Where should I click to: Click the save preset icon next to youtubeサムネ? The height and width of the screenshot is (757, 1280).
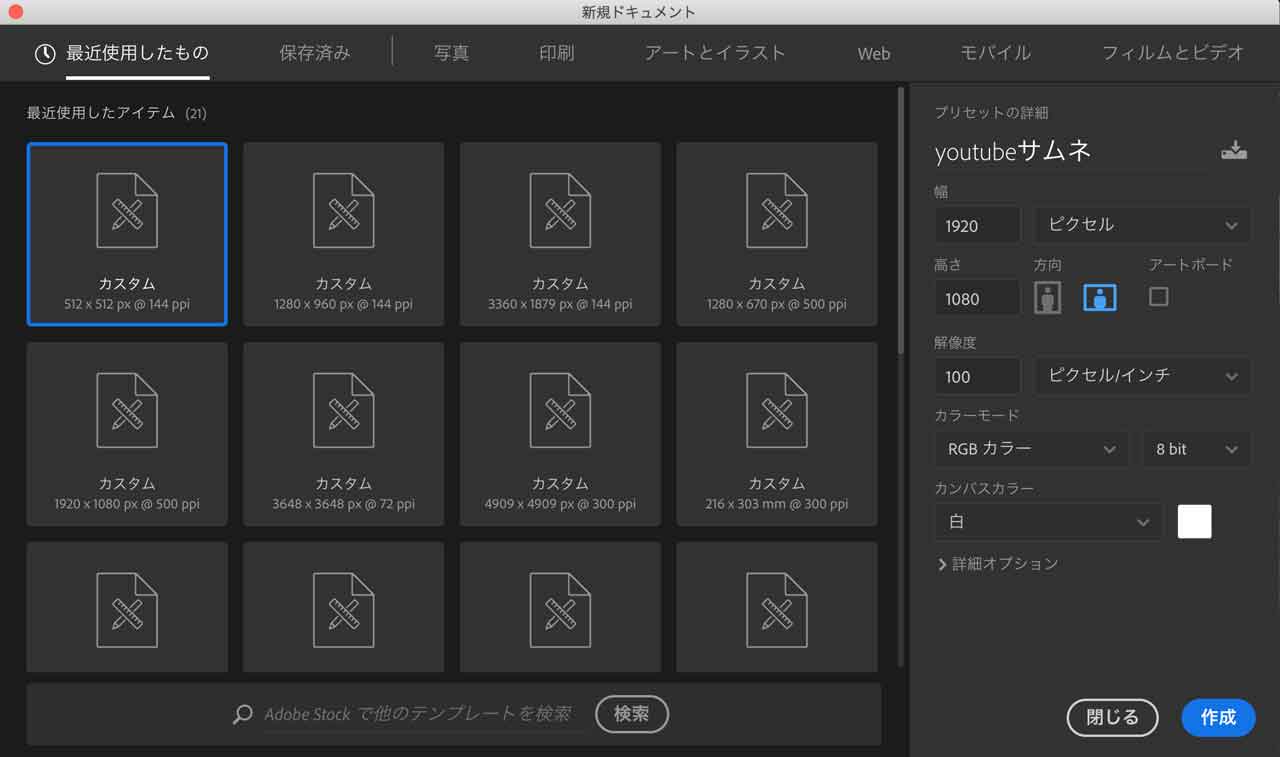pos(1234,151)
